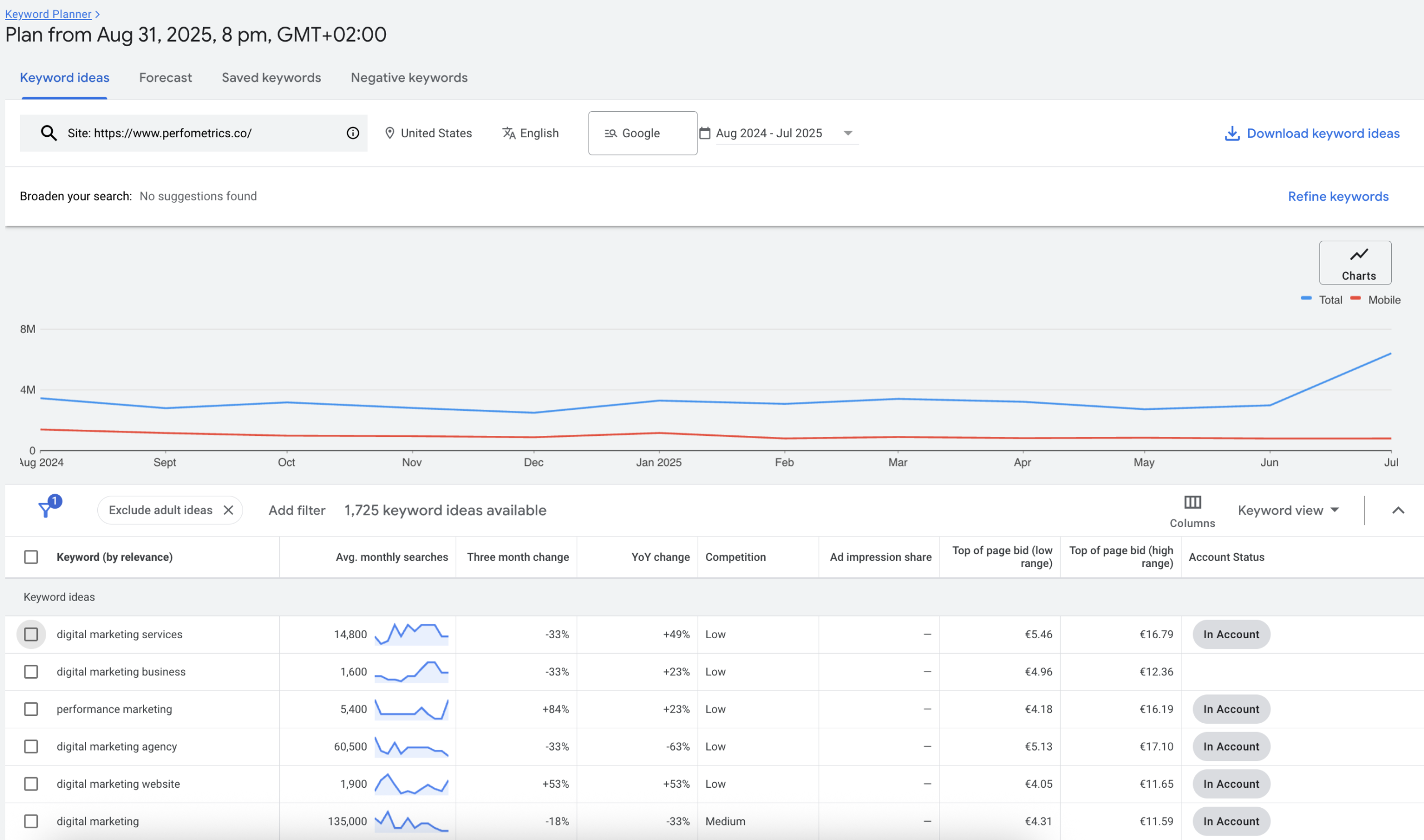The width and height of the screenshot is (1424, 840).
Task: Sort by Top of page bid high range
Action: coord(1121,556)
